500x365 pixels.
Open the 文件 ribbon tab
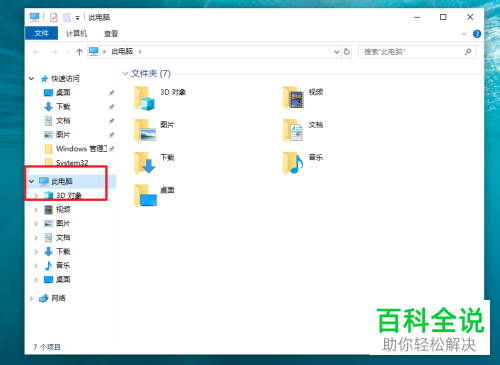click(41, 33)
